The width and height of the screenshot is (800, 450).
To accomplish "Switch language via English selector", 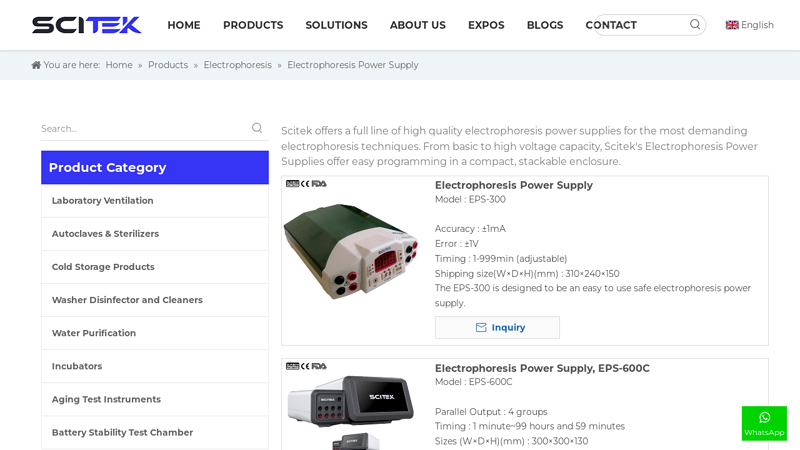I will click(x=757, y=25).
